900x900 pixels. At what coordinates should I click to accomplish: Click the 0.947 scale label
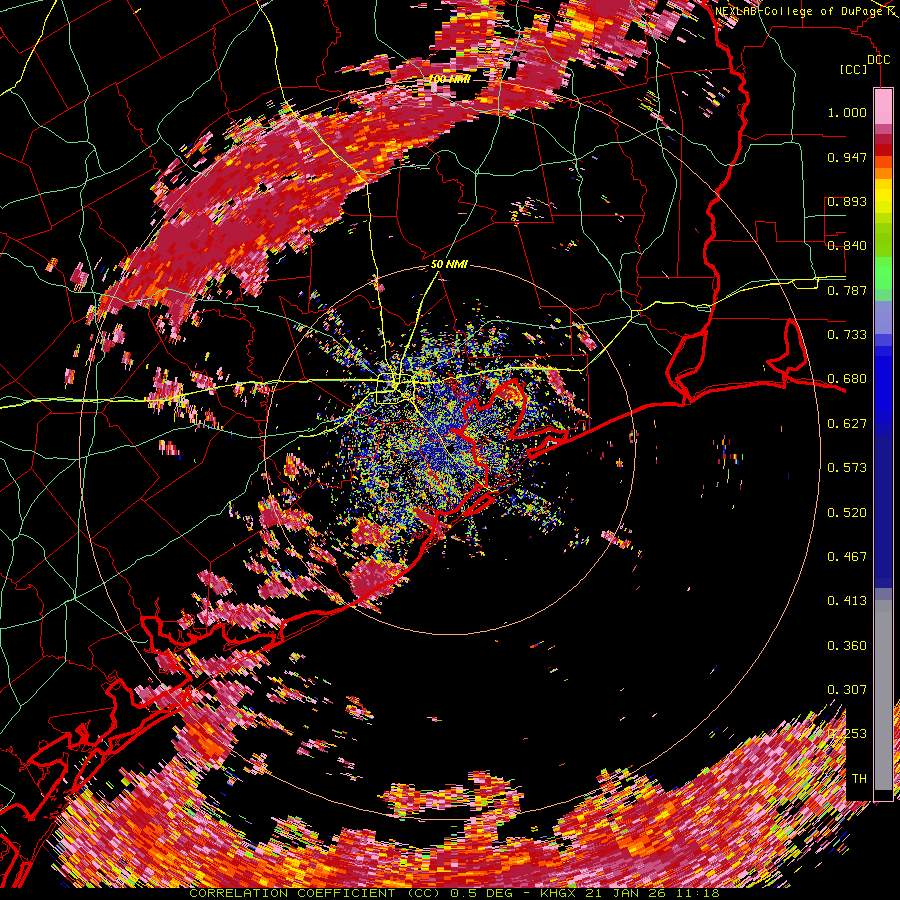pyautogui.click(x=847, y=157)
